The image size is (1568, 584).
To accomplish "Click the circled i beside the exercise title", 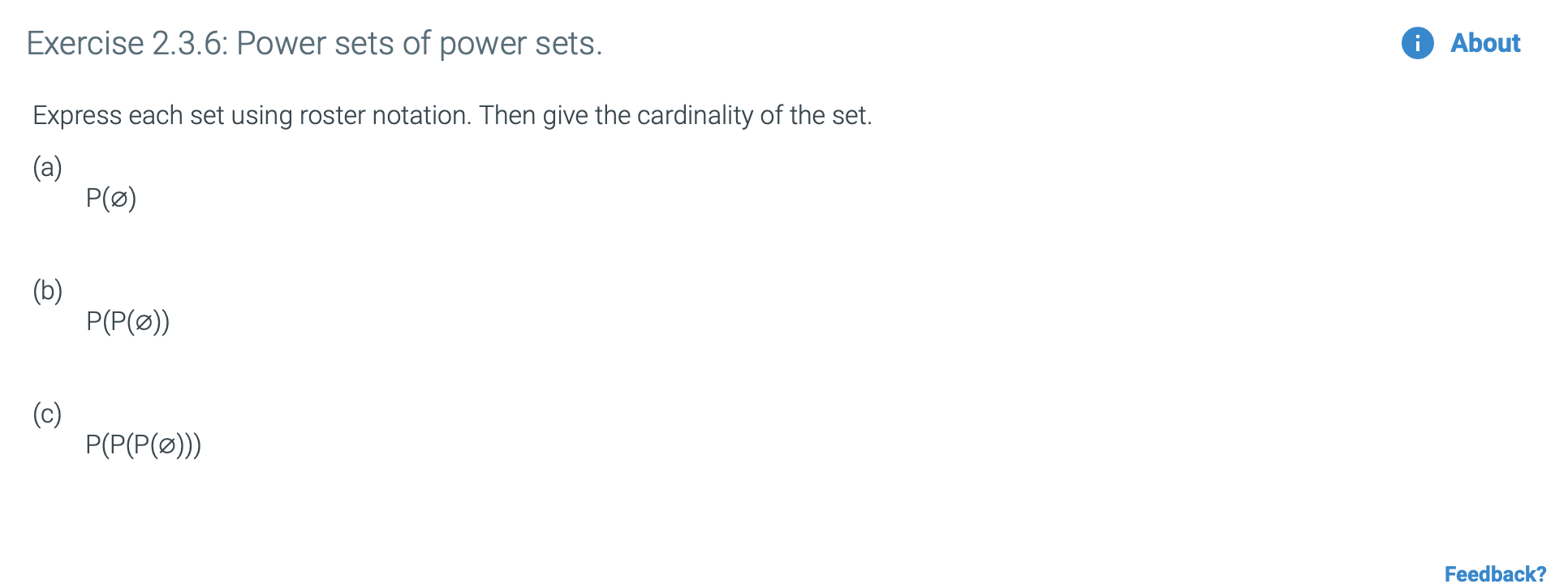I will tap(1416, 43).
